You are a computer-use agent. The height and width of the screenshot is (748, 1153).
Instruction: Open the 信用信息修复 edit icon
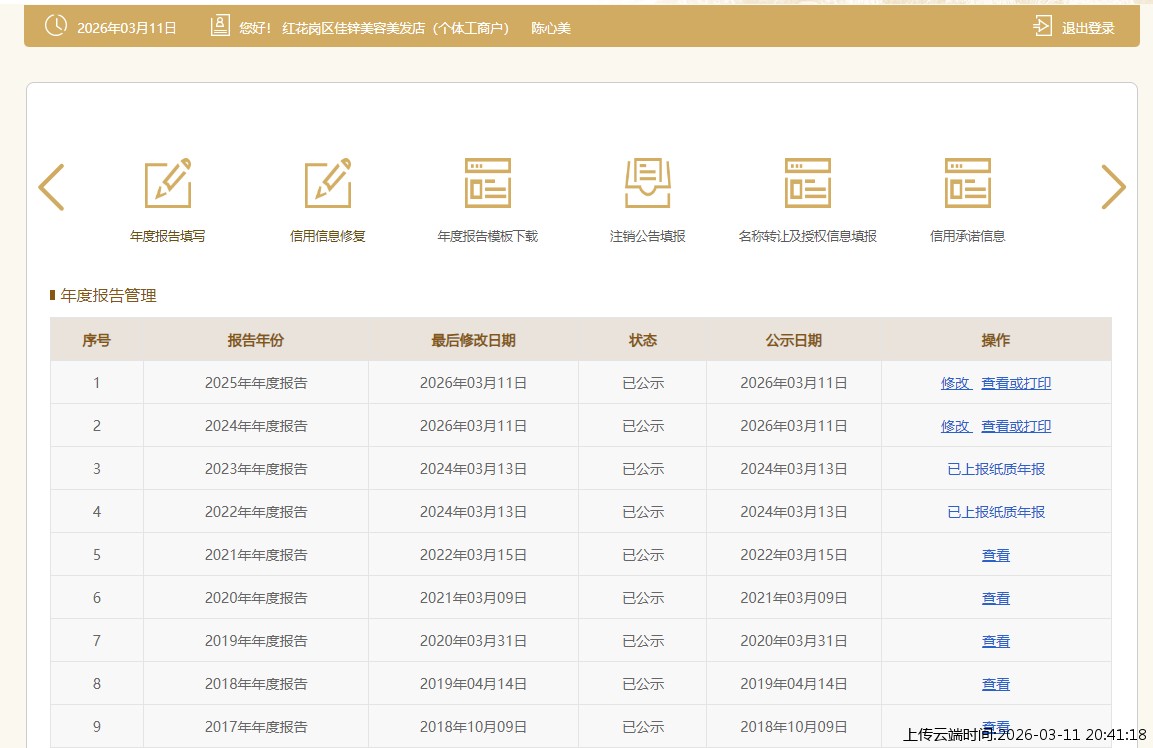[x=328, y=184]
